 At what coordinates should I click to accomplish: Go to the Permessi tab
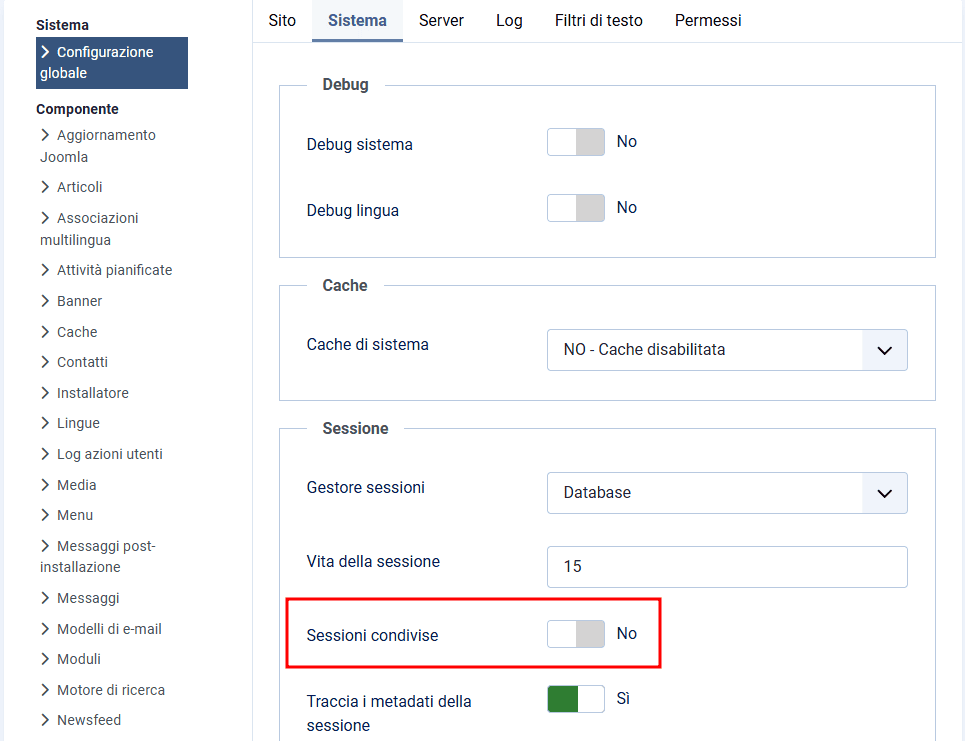[708, 20]
